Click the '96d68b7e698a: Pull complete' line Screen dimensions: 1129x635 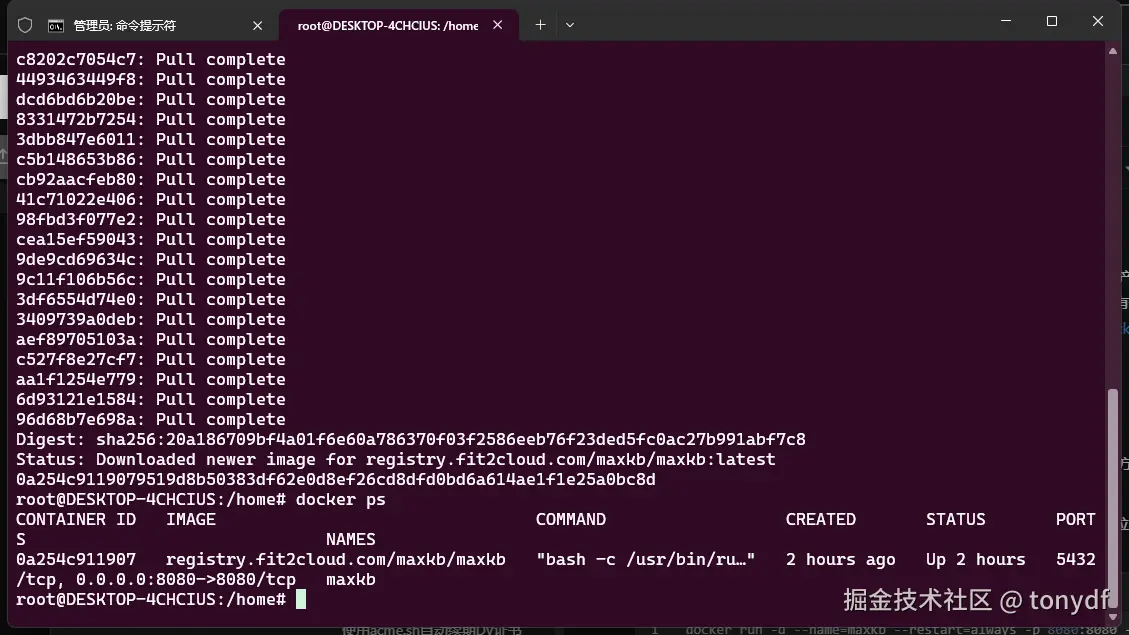(x=150, y=420)
